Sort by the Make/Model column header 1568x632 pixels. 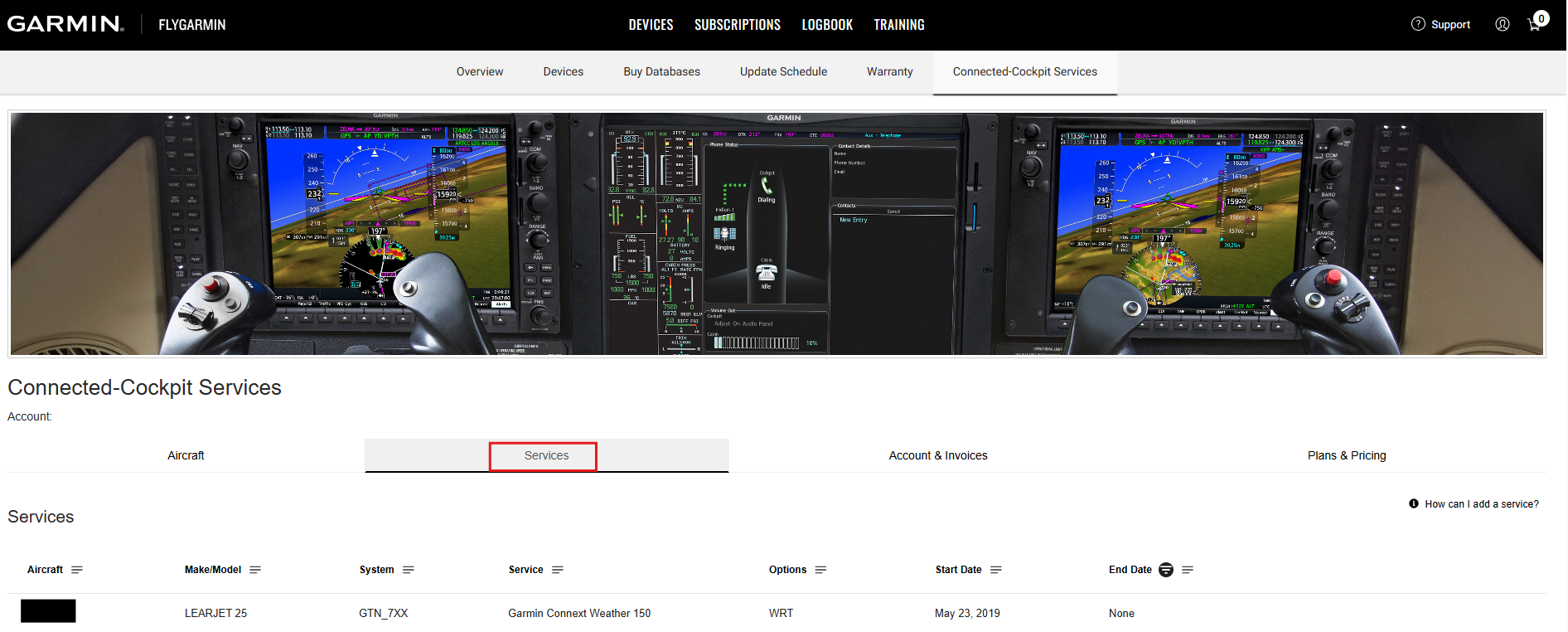pos(213,570)
